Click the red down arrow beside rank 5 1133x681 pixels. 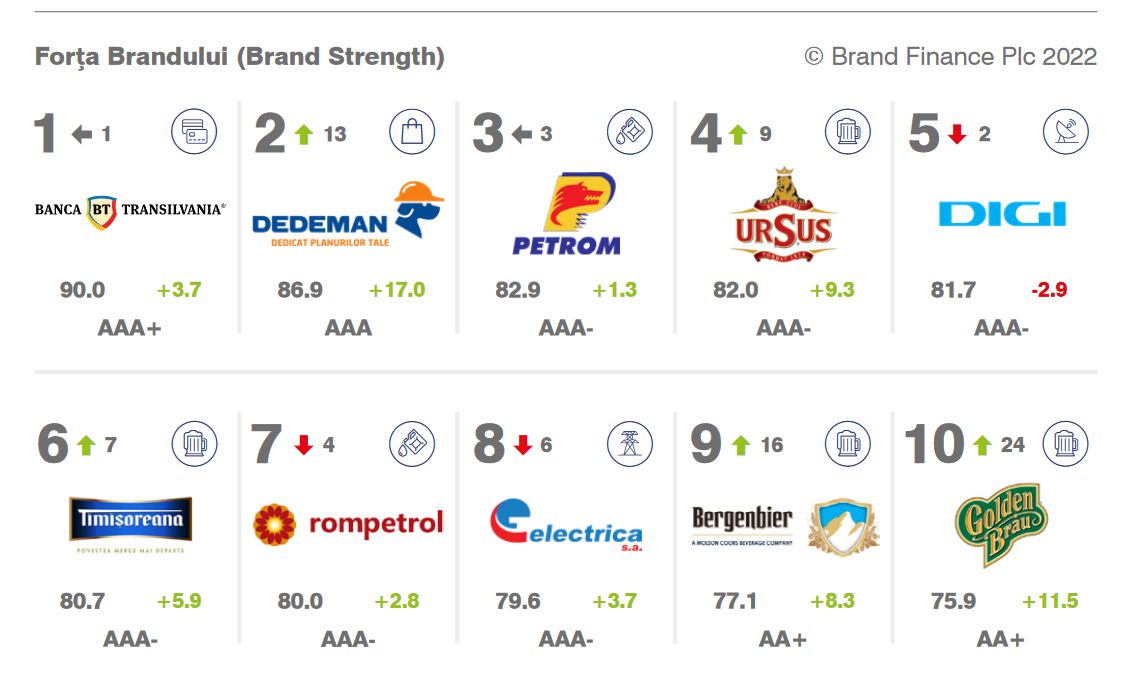(x=957, y=134)
